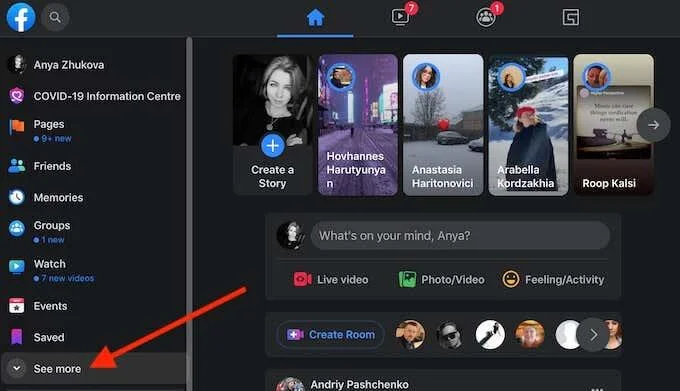The image size is (680, 391).
Task: Click the COVID-19 Information Centre heart icon
Action: coord(17,95)
